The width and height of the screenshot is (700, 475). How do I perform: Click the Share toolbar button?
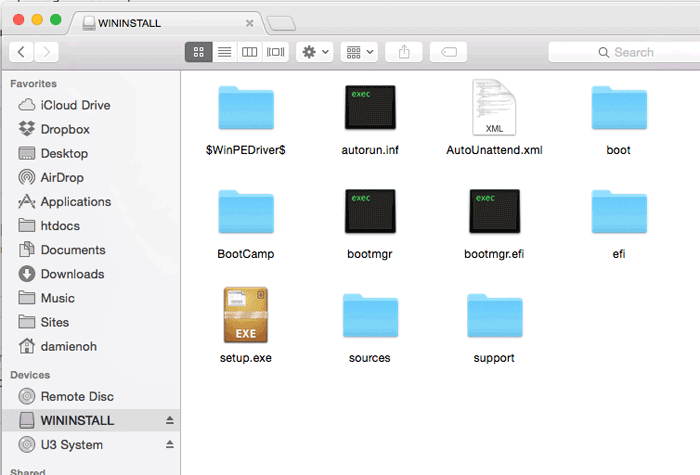click(x=404, y=52)
